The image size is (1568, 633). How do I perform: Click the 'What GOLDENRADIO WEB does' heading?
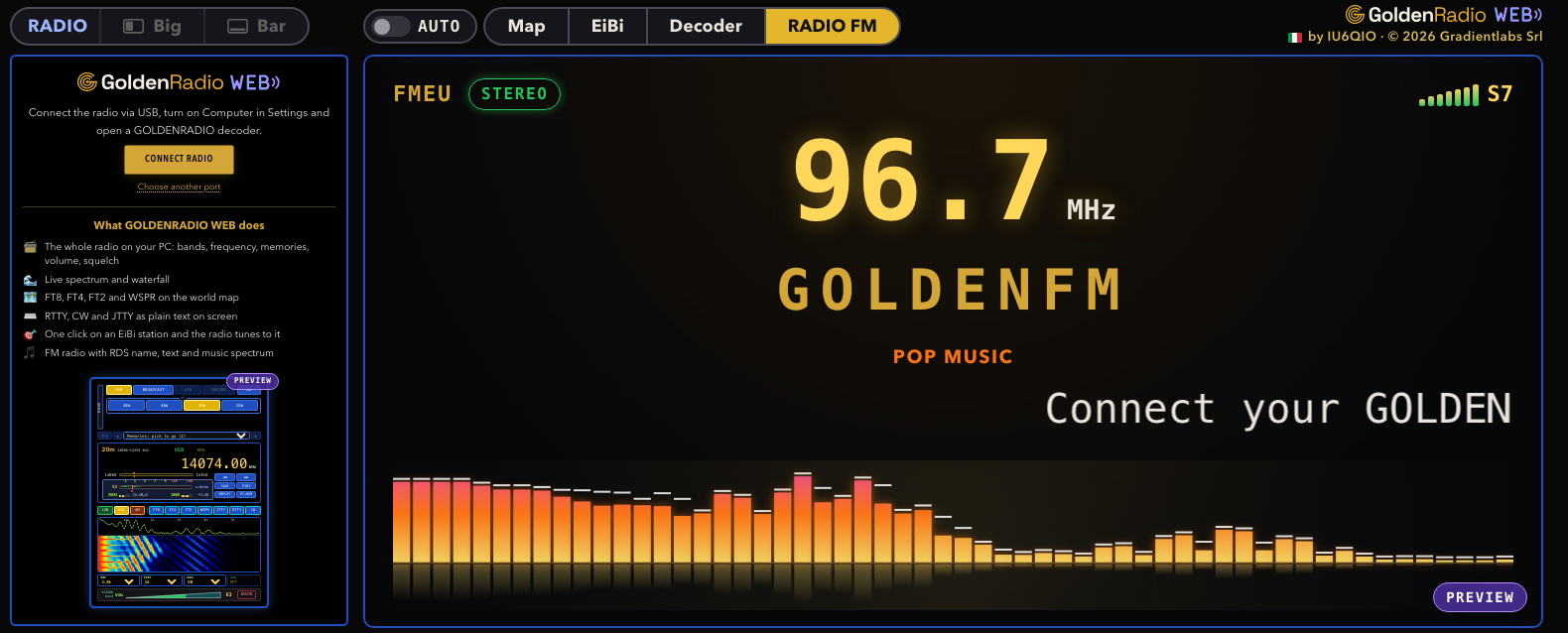tap(179, 225)
